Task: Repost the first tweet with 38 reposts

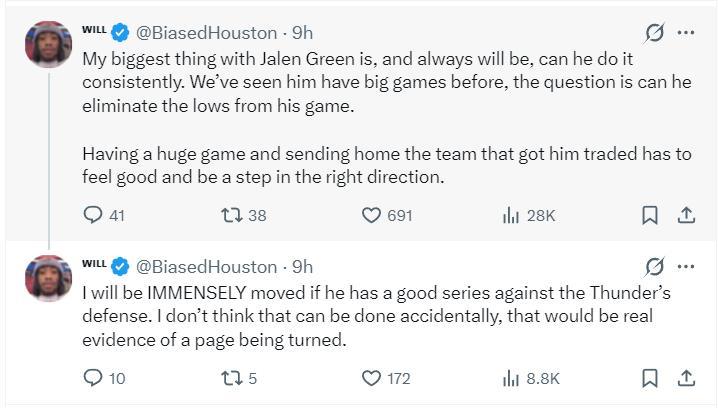Action: (232, 215)
